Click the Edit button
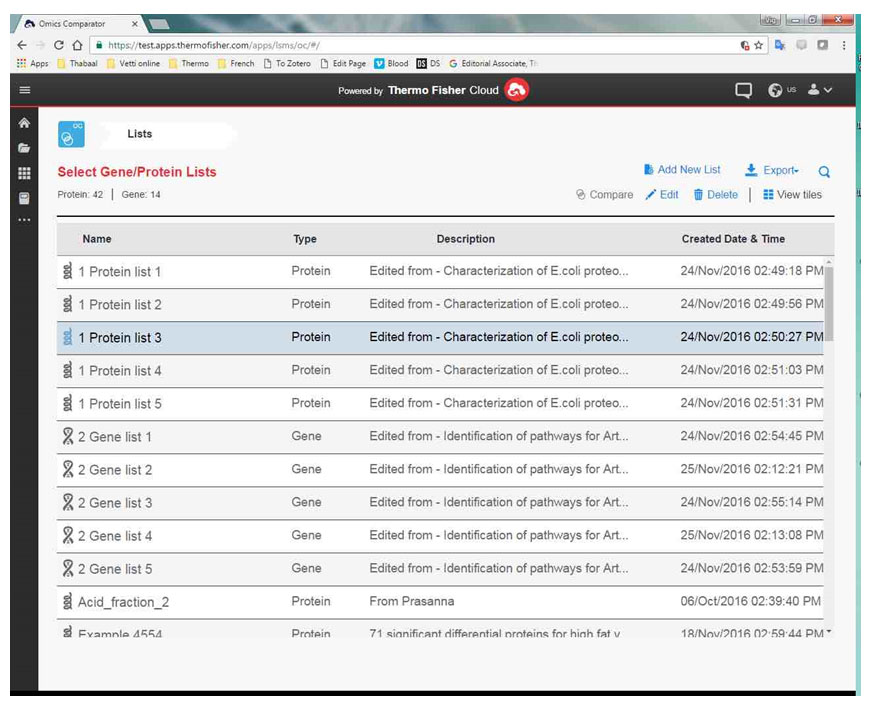 tap(662, 194)
